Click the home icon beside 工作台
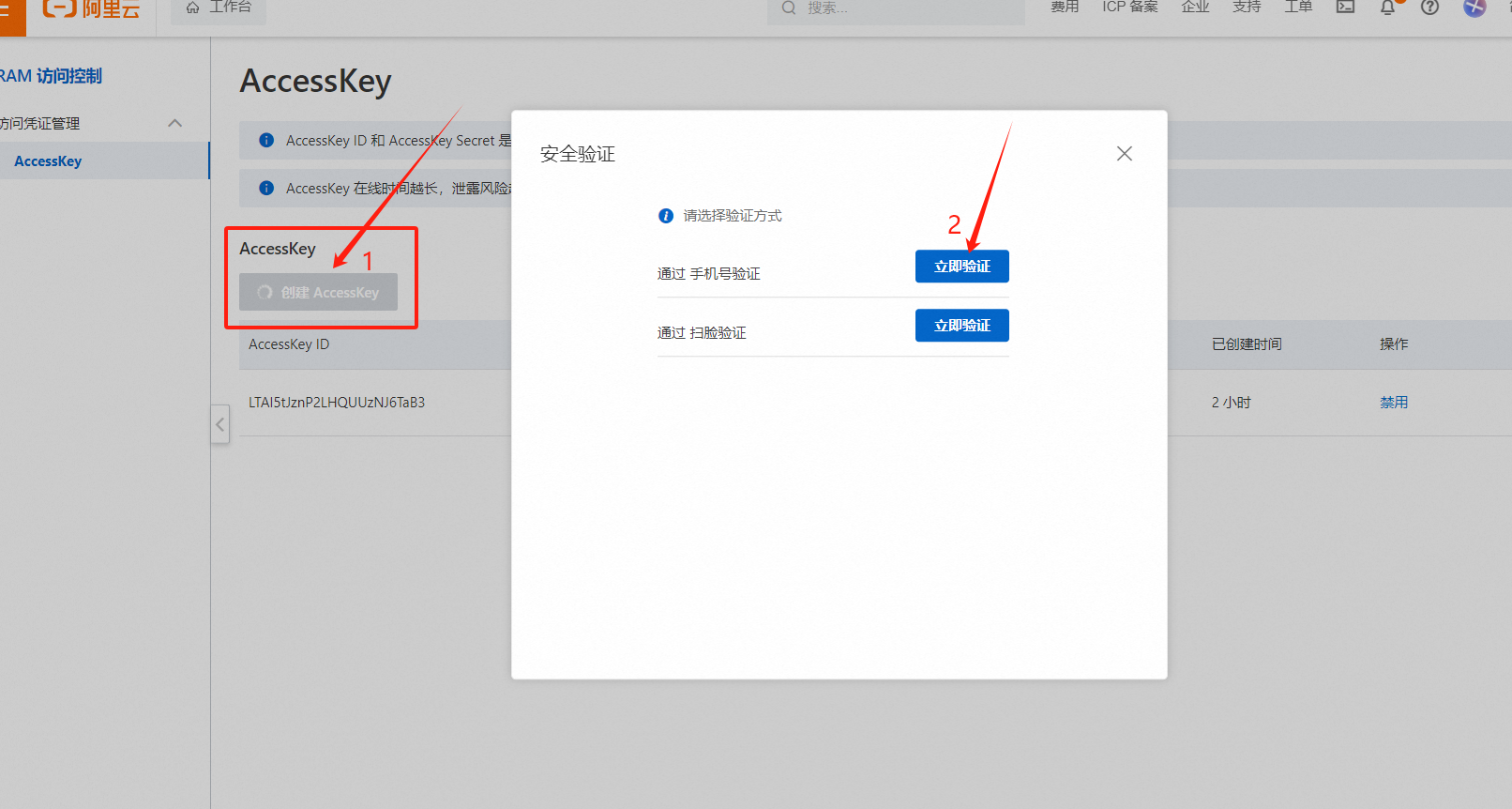 click(192, 8)
